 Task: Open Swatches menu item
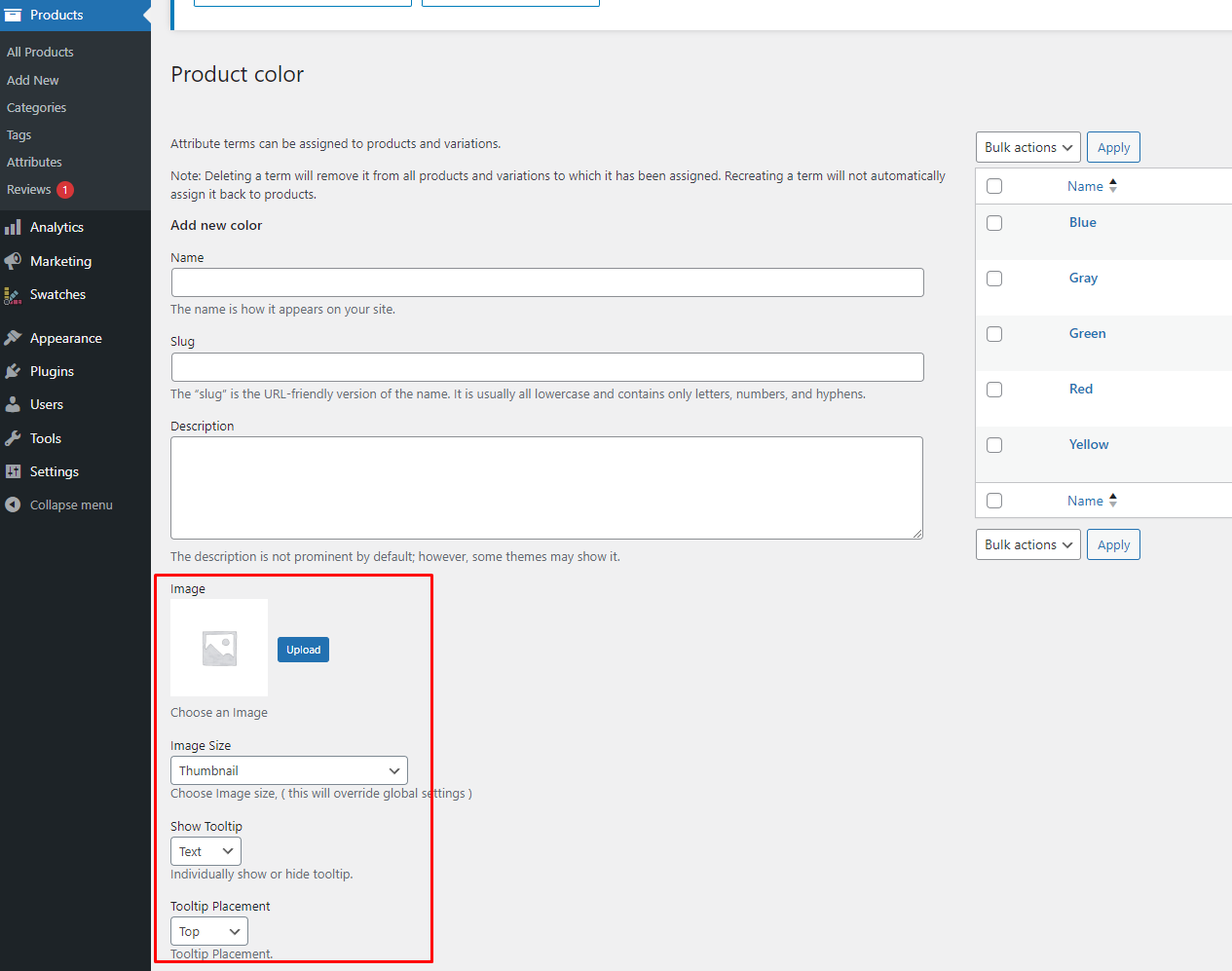[57, 294]
